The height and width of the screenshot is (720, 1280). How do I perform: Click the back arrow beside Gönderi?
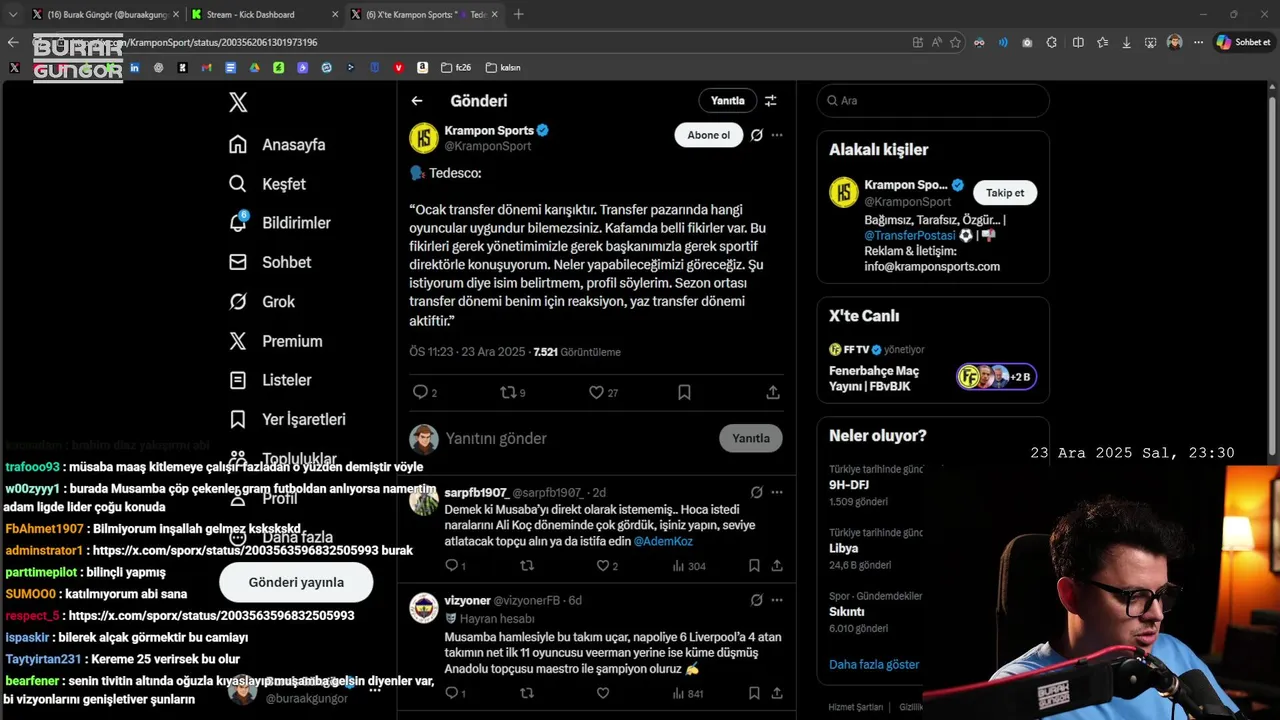[x=417, y=101]
